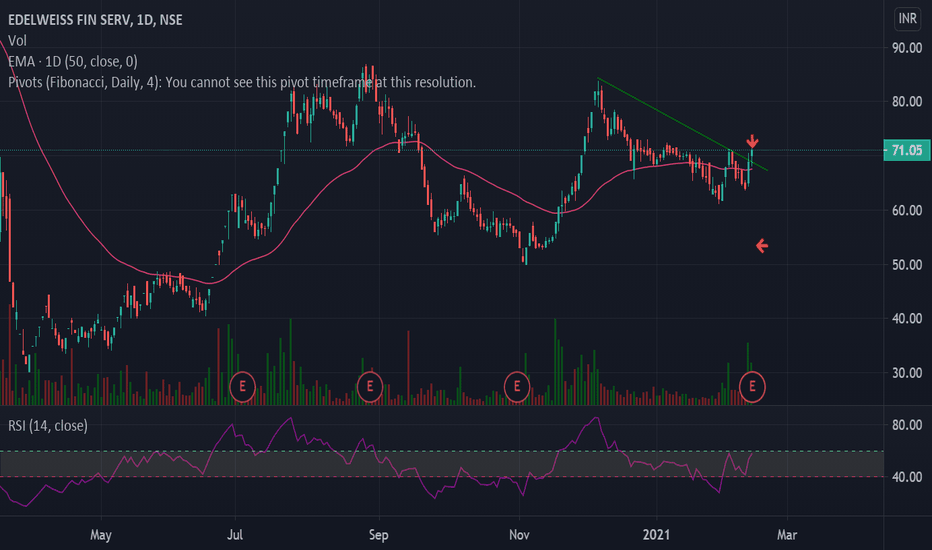
Task: Select the EDELWEISS FIN SERV symbol title
Action: click(x=95, y=20)
